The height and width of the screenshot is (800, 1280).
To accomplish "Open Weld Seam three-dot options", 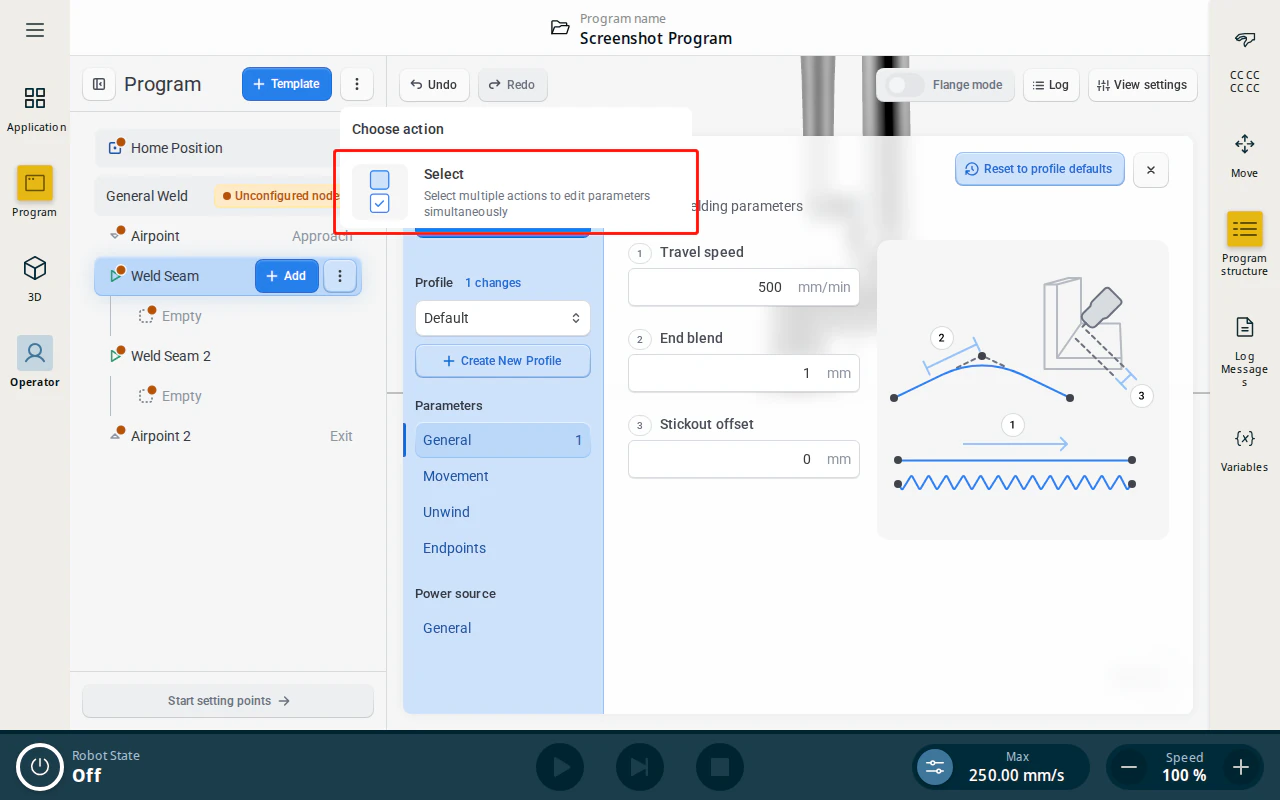I will pyautogui.click(x=340, y=276).
